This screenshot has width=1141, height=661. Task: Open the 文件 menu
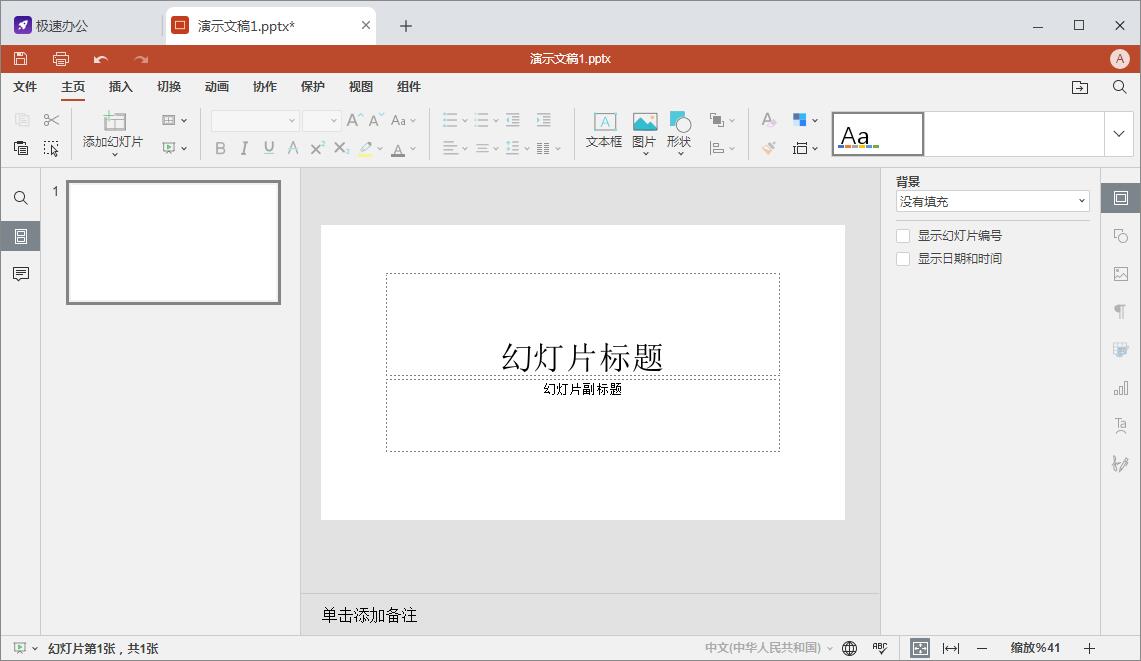(25, 87)
